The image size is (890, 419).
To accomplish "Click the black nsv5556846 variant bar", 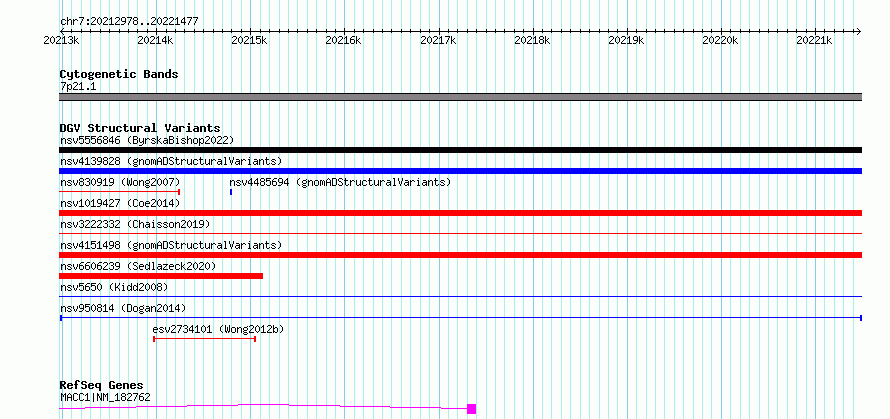I will click(460, 150).
